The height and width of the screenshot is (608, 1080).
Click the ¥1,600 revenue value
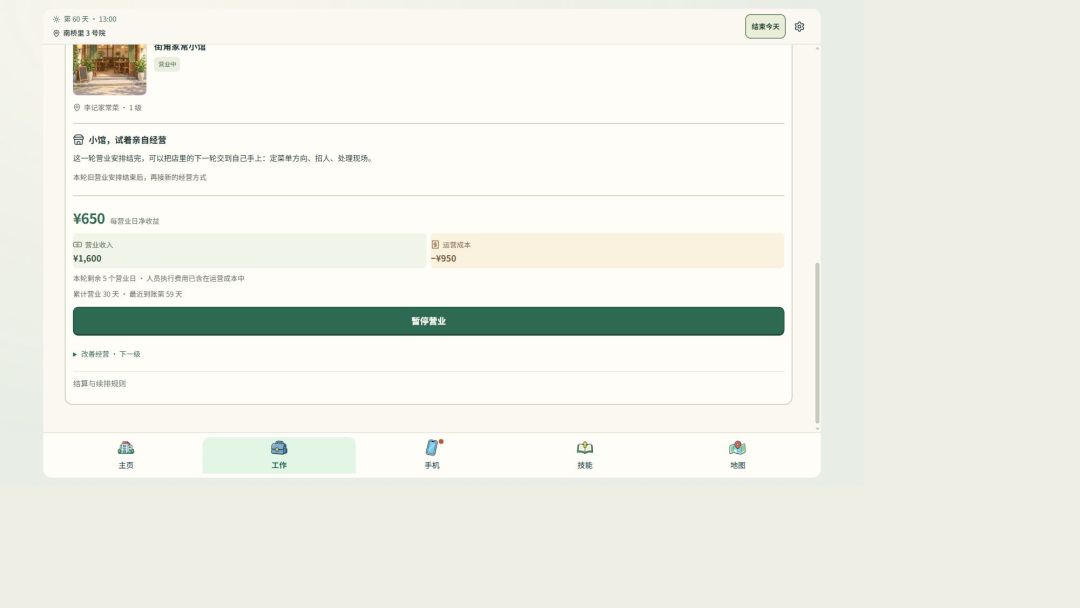click(x=87, y=259)
